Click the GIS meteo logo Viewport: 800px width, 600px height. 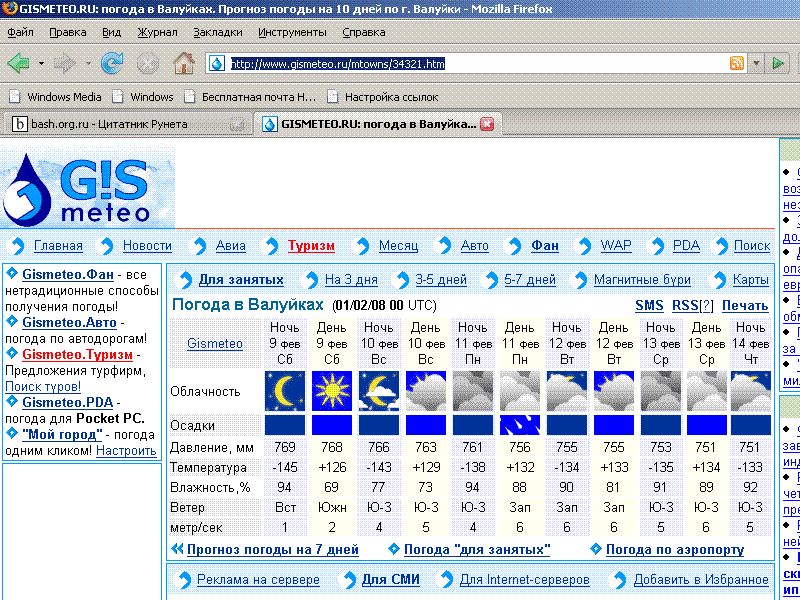pyautogui.click(x=88, y=188)
